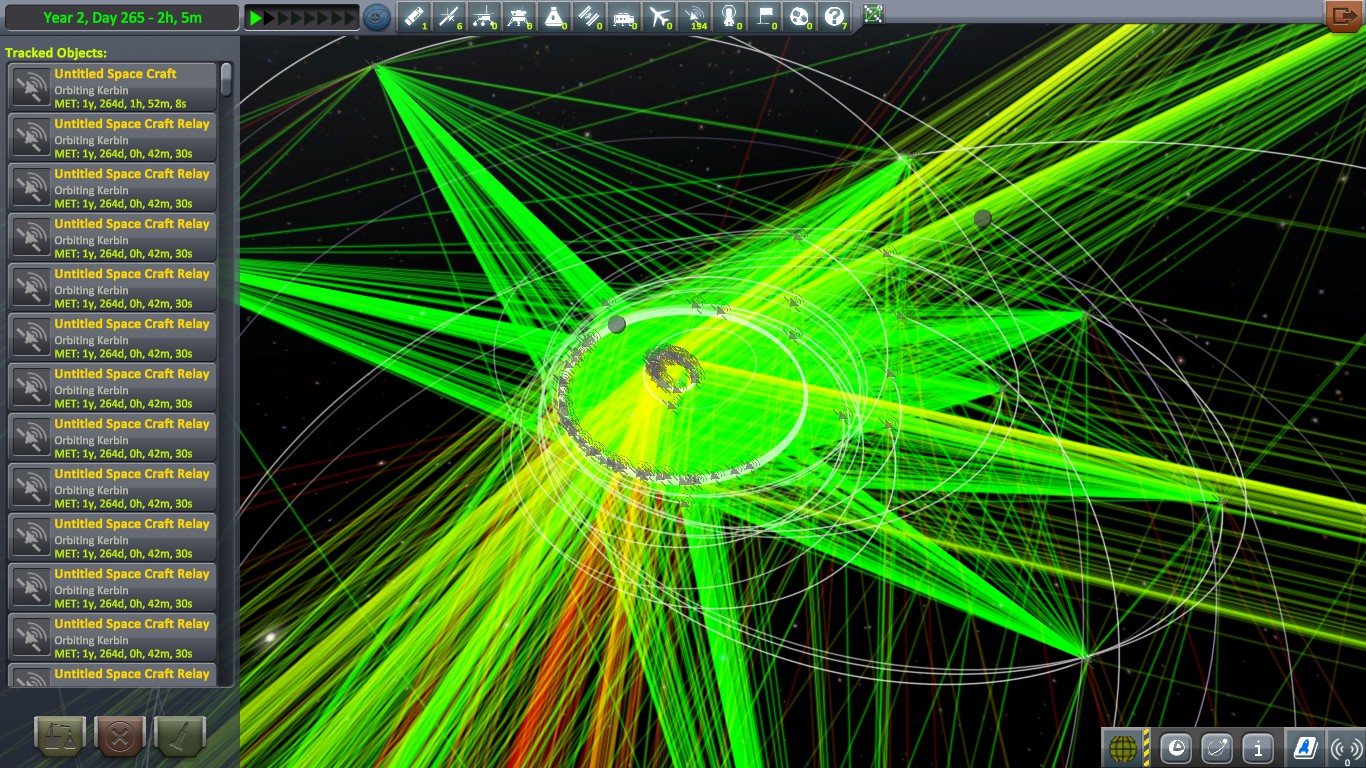1366x768 pixels.
Task: Click the planet with orbit icon
Action: [x=1217, y=747]
